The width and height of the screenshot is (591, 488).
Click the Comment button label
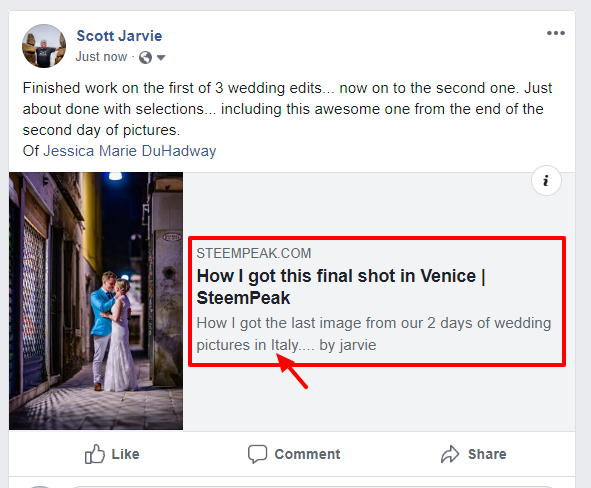(307, 454)
